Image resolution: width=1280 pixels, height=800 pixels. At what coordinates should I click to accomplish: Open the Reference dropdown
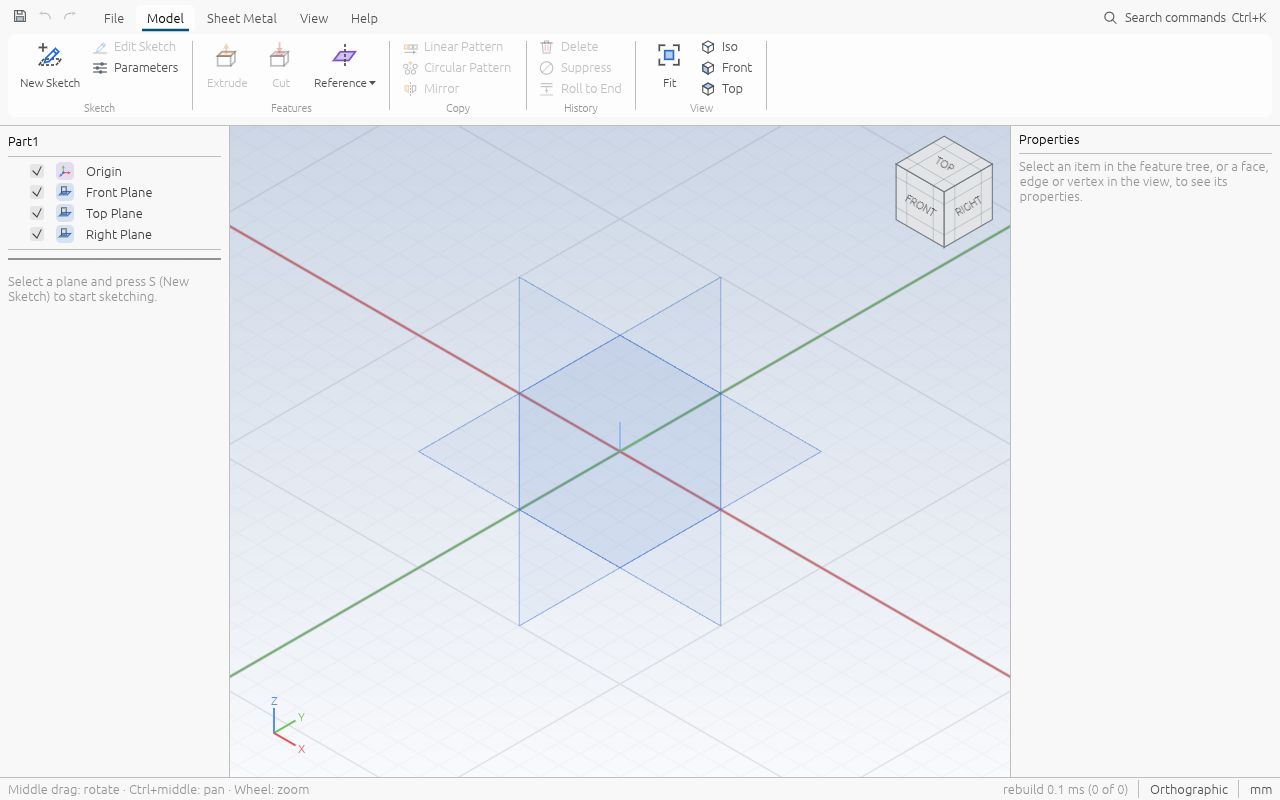345,66
